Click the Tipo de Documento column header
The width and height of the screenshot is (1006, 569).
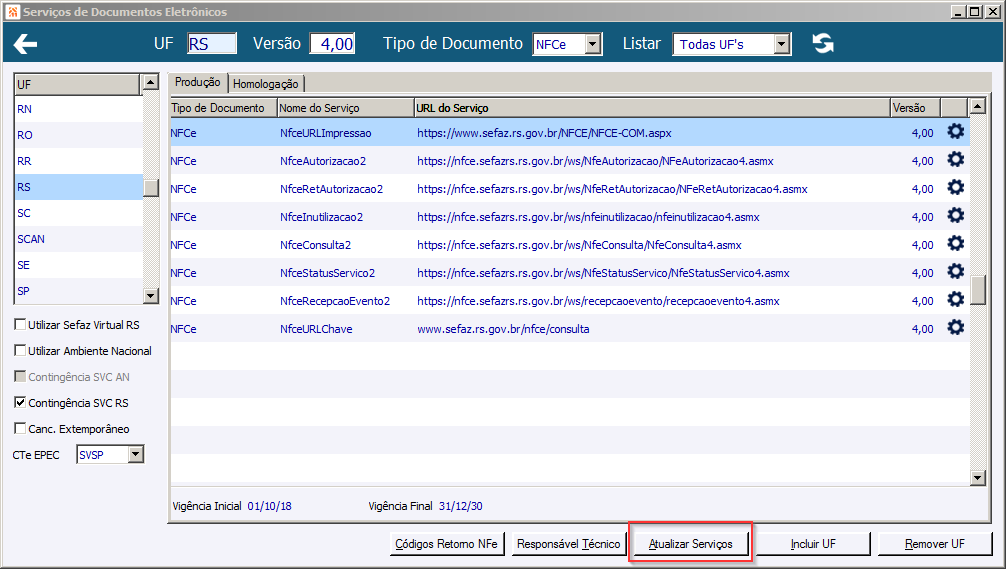pos(223,108)
